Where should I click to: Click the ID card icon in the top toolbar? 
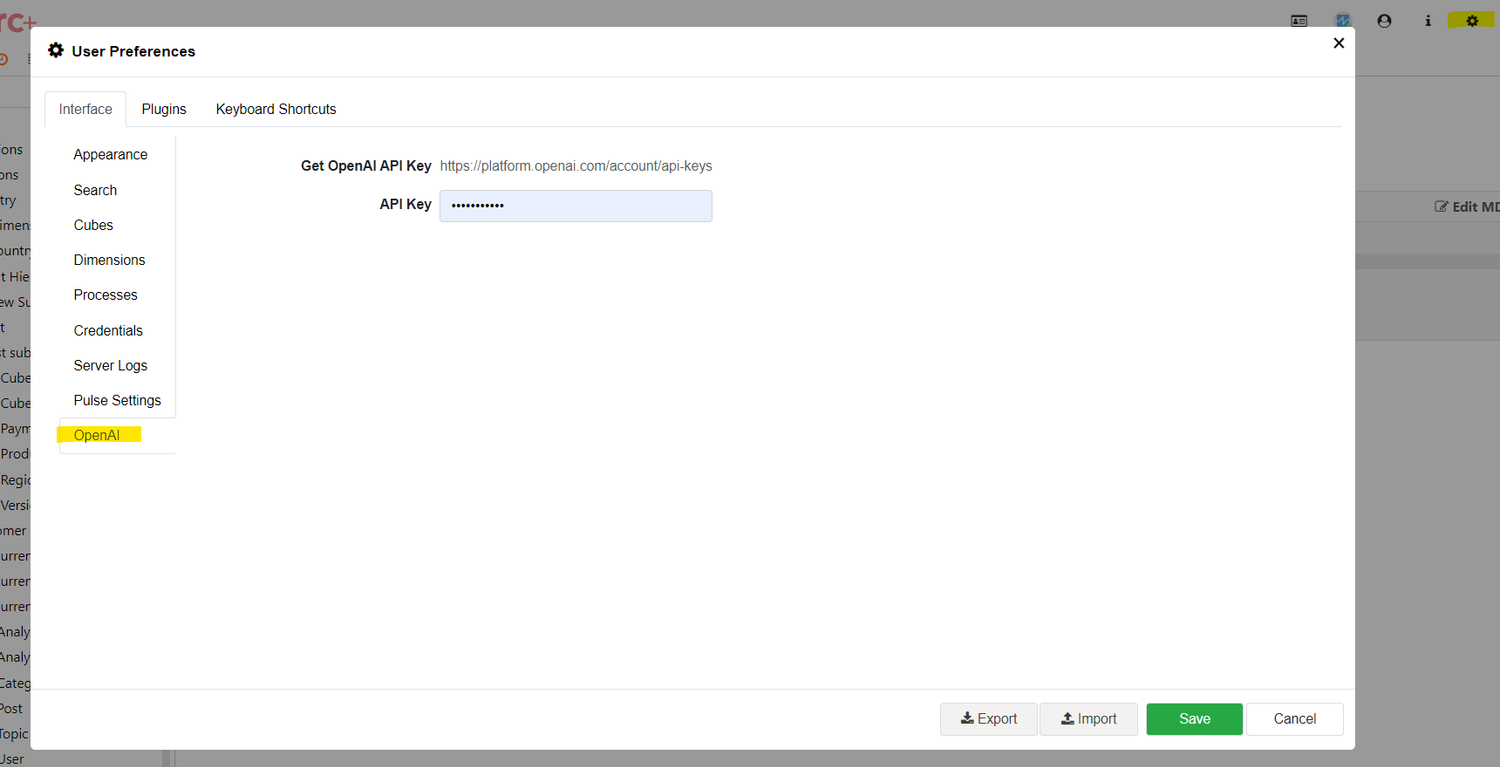pyautogui.click(x=1298, y=20)
